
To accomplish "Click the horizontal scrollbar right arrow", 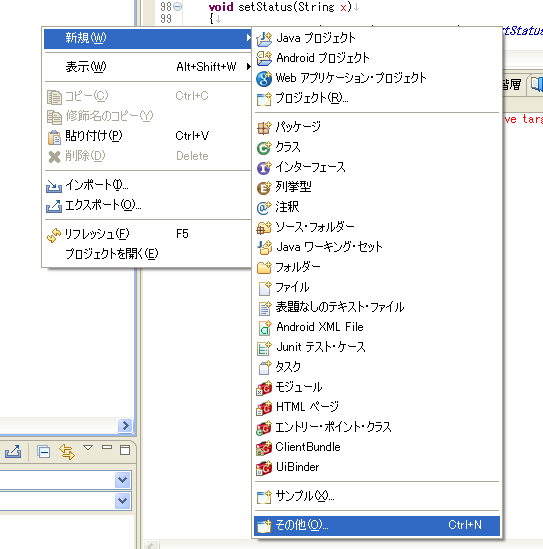I will coord(125,425).
